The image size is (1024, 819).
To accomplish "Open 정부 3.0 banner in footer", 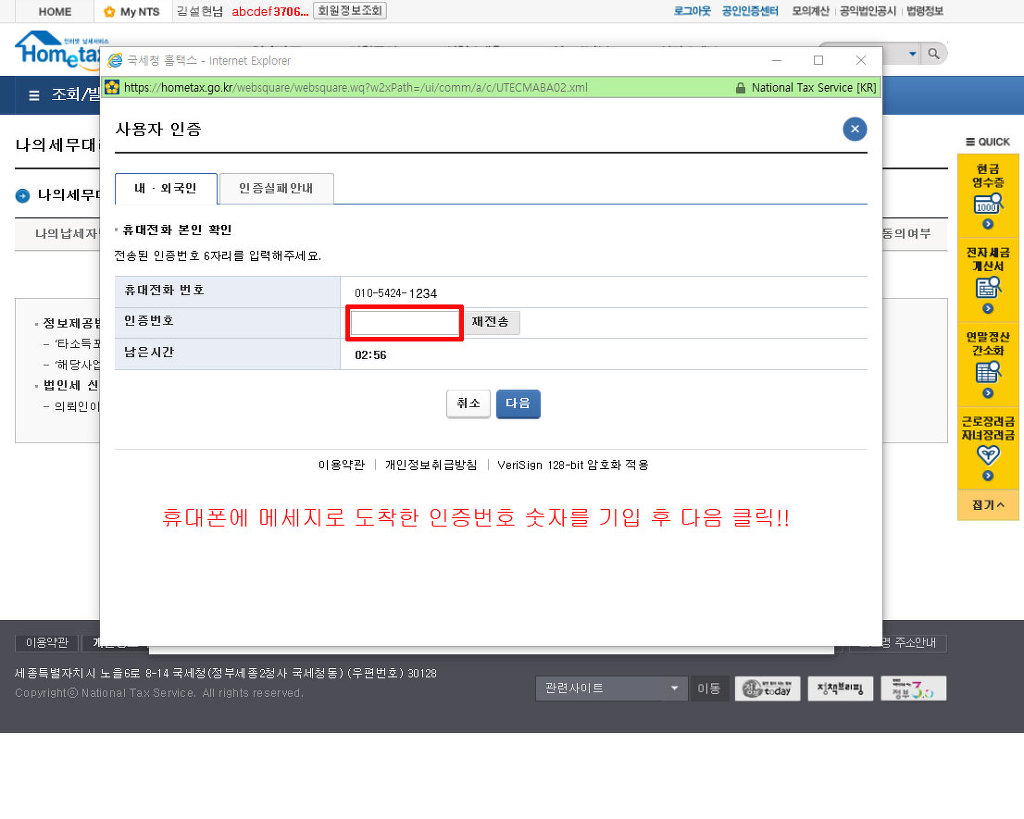I will point(914,688).
